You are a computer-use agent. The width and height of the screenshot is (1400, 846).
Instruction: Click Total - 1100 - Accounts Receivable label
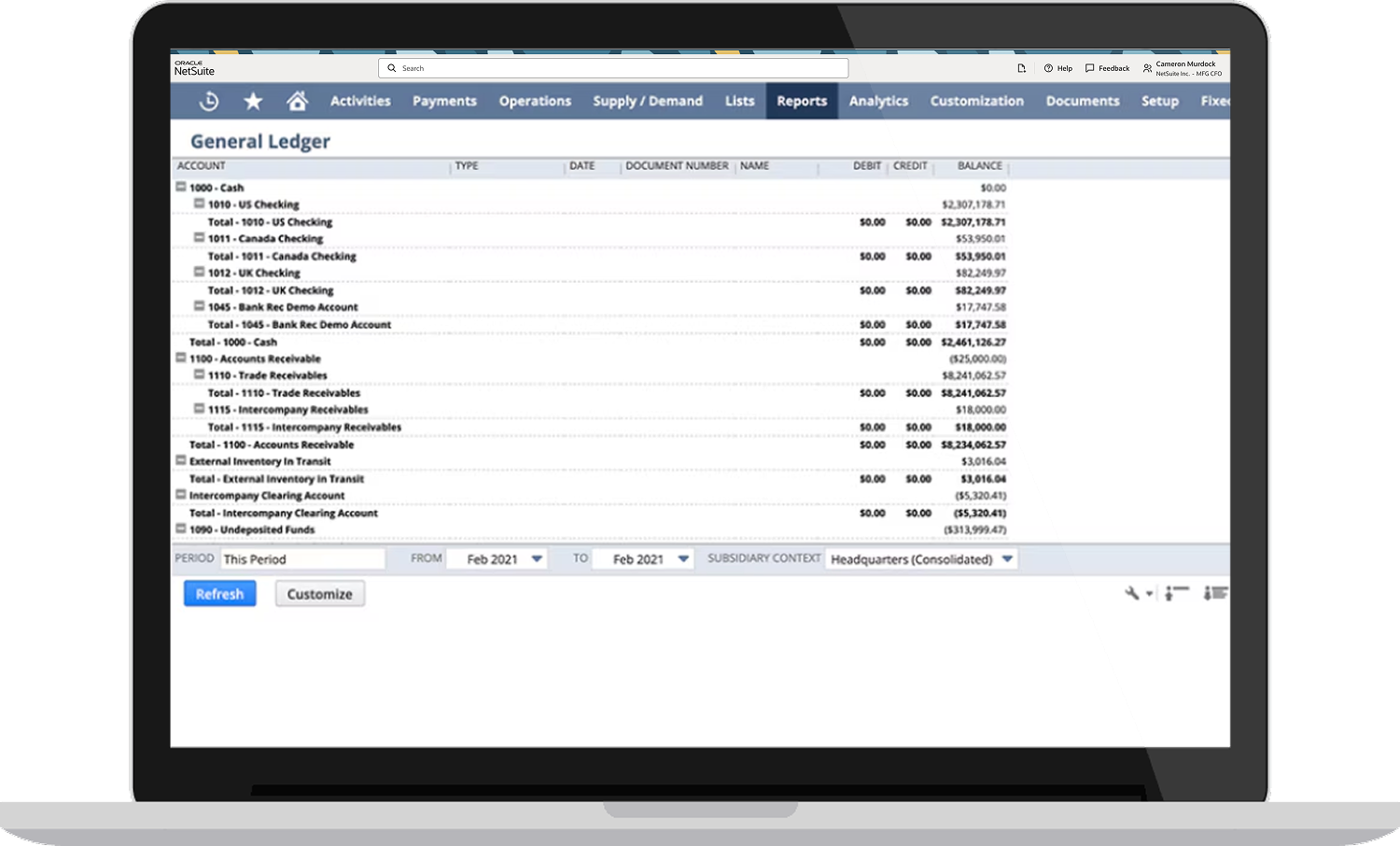[272, 444]
